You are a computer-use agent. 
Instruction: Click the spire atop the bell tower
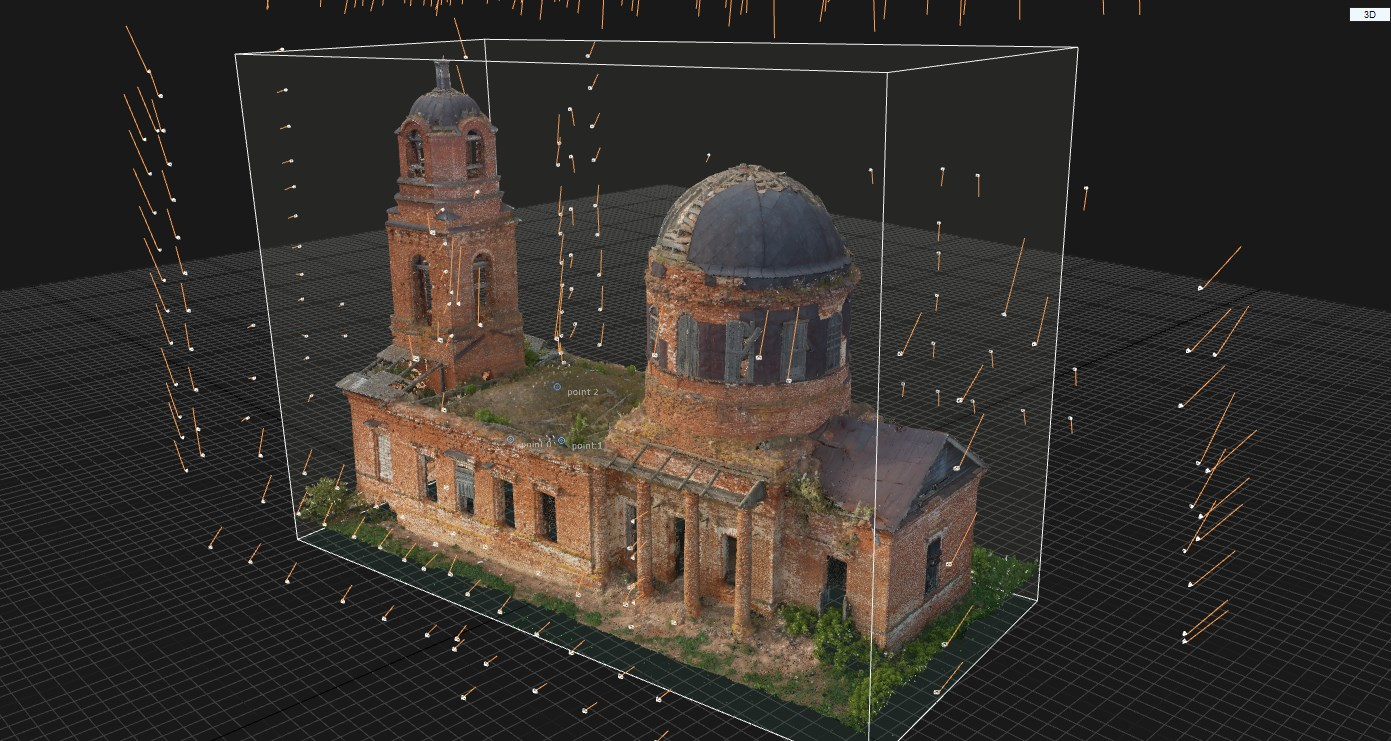point(442,72)
